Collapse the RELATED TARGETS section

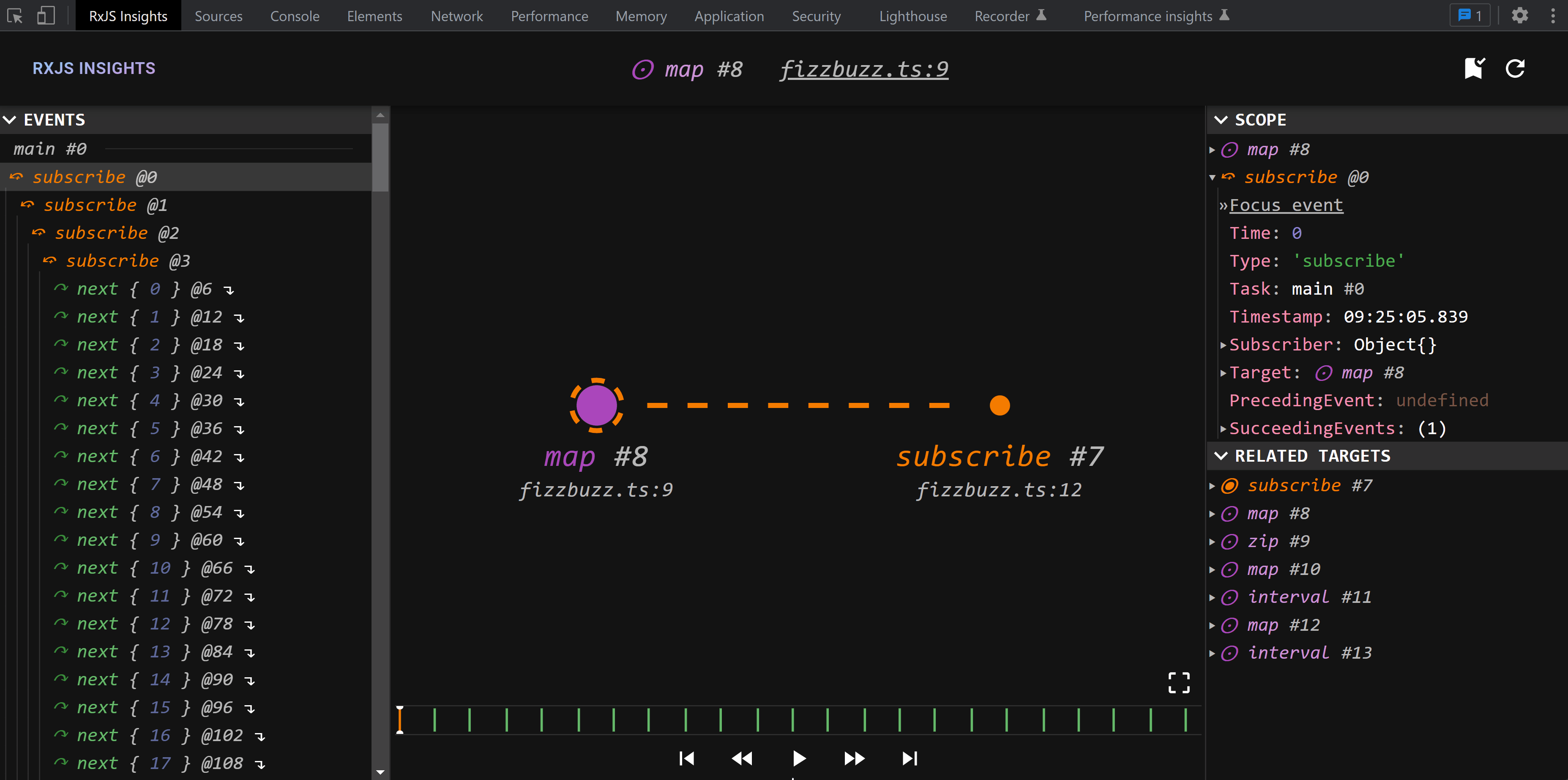tap(1221, 456)
